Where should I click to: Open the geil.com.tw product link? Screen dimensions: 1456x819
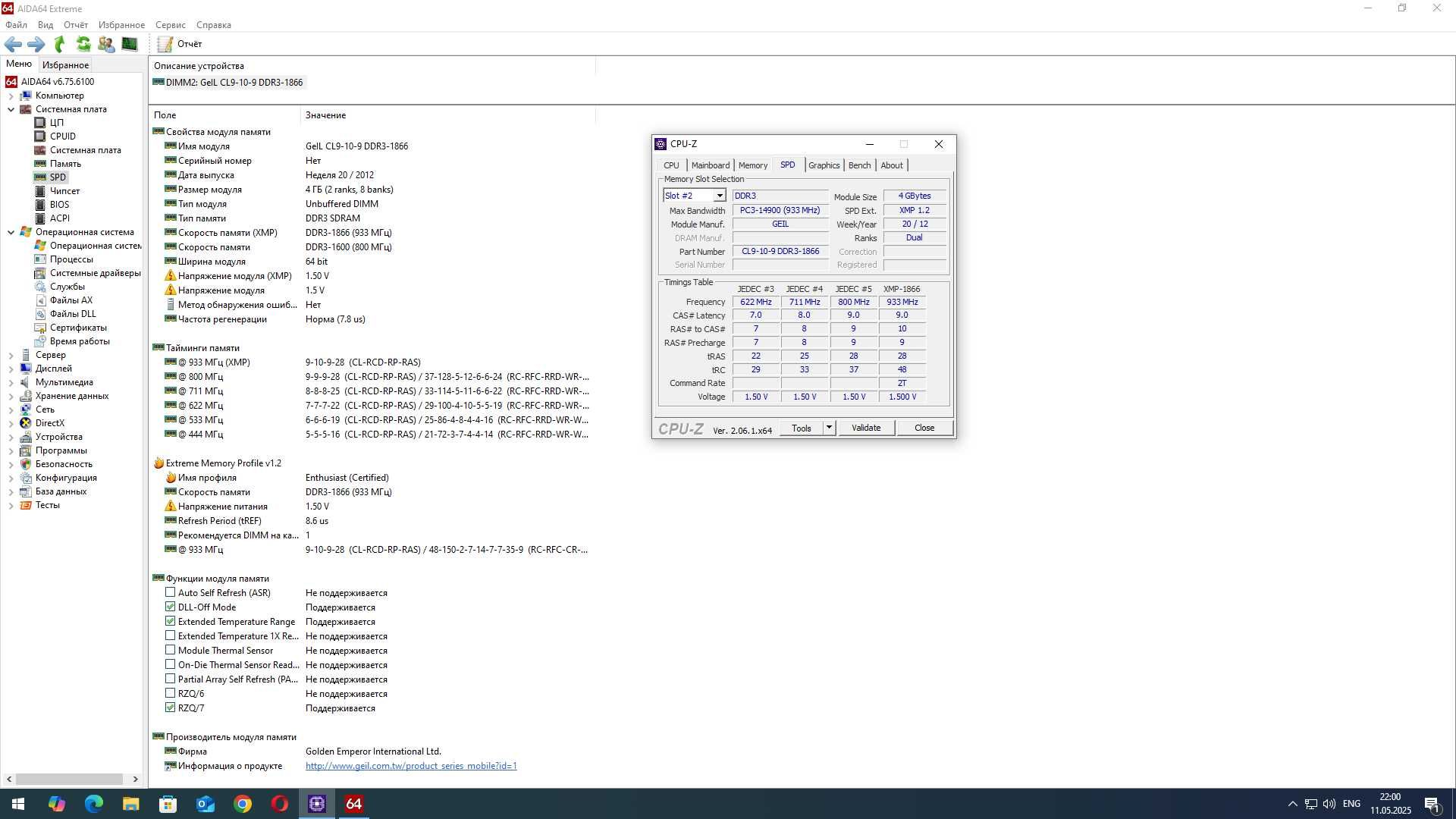(411, 766)
